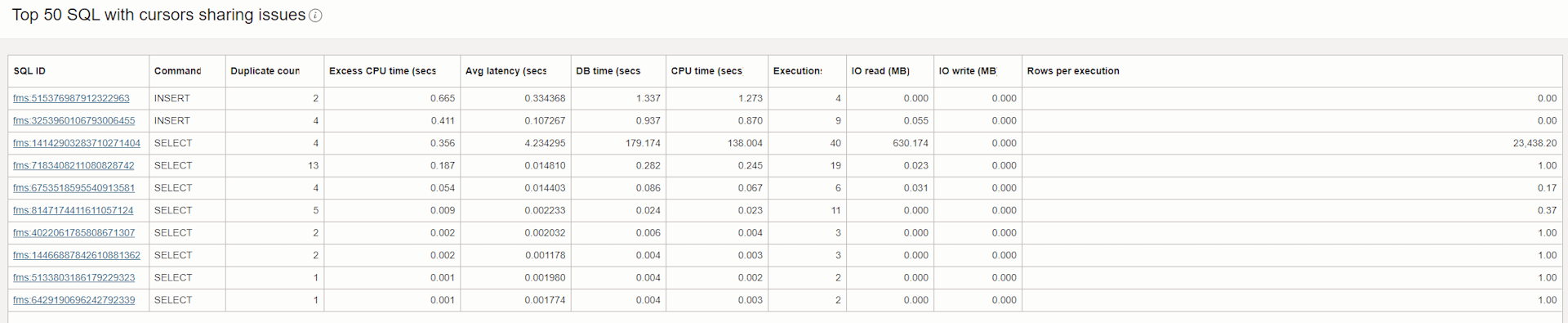Sort by Rows per execution column header
This screenshot has height=323, width=1568.
pyautogui.click(x=1292, y=71)
